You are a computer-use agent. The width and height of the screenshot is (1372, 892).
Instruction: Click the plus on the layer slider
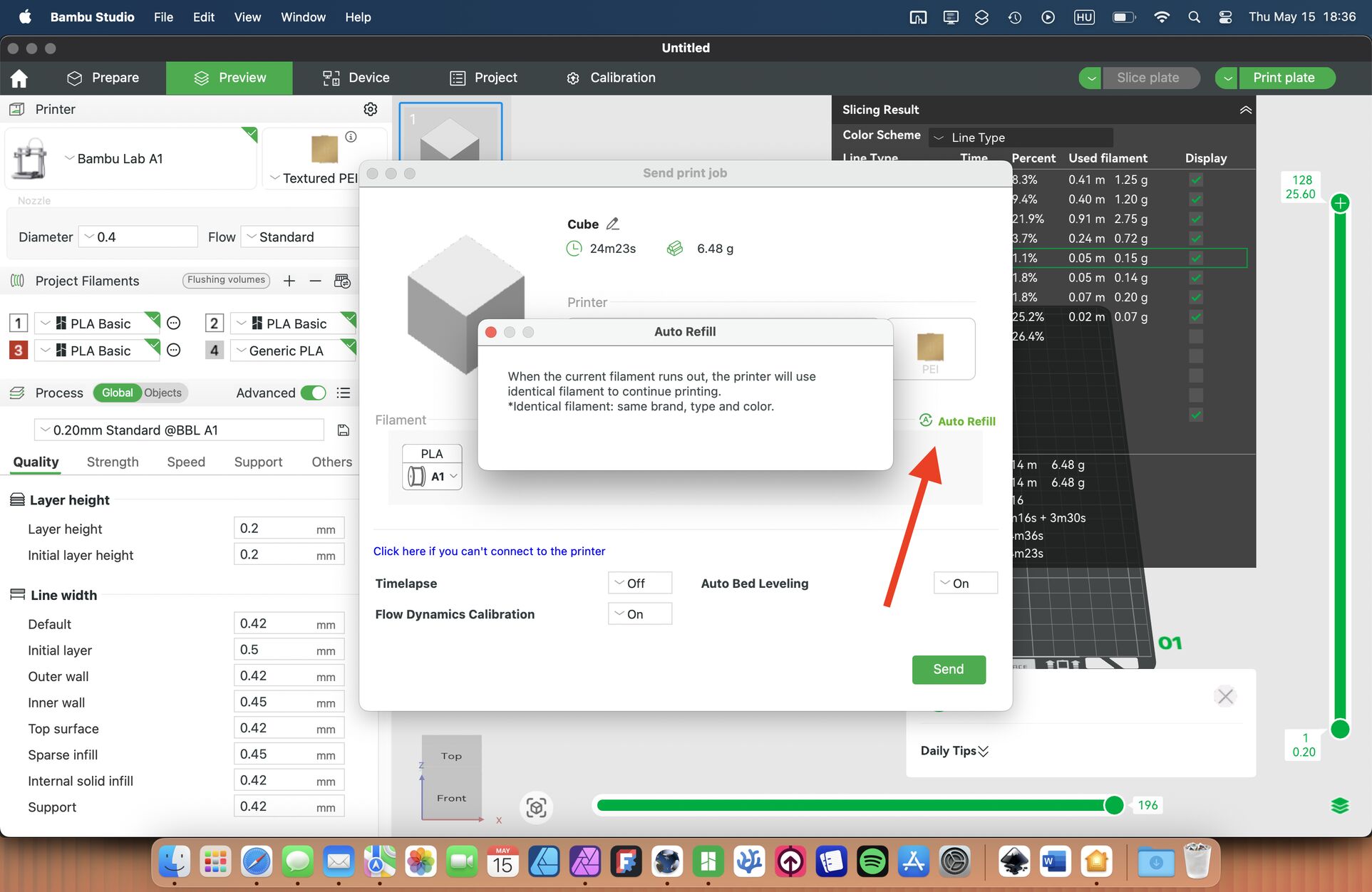click(1340, 203)
